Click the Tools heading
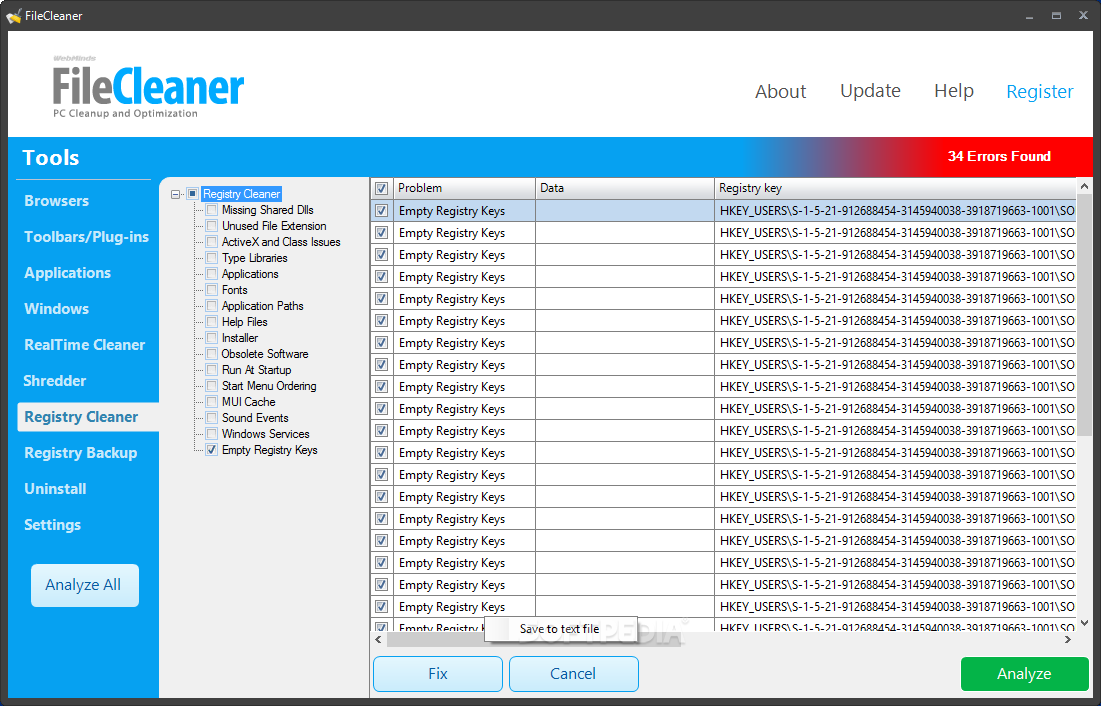Viewport: 1101px width, 706px height. click(51, 157)
